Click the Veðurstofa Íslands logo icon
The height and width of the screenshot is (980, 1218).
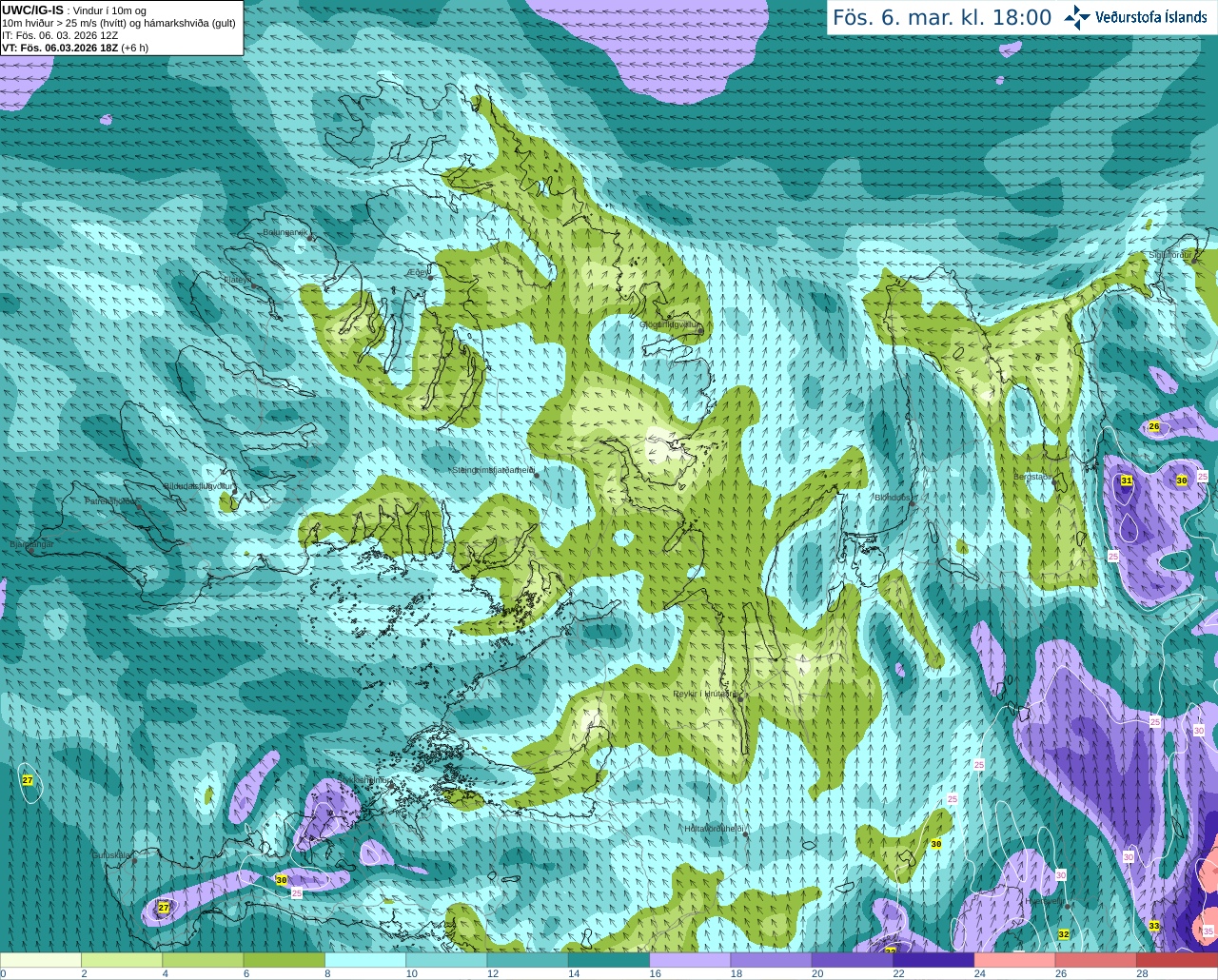click(1077, 17)
